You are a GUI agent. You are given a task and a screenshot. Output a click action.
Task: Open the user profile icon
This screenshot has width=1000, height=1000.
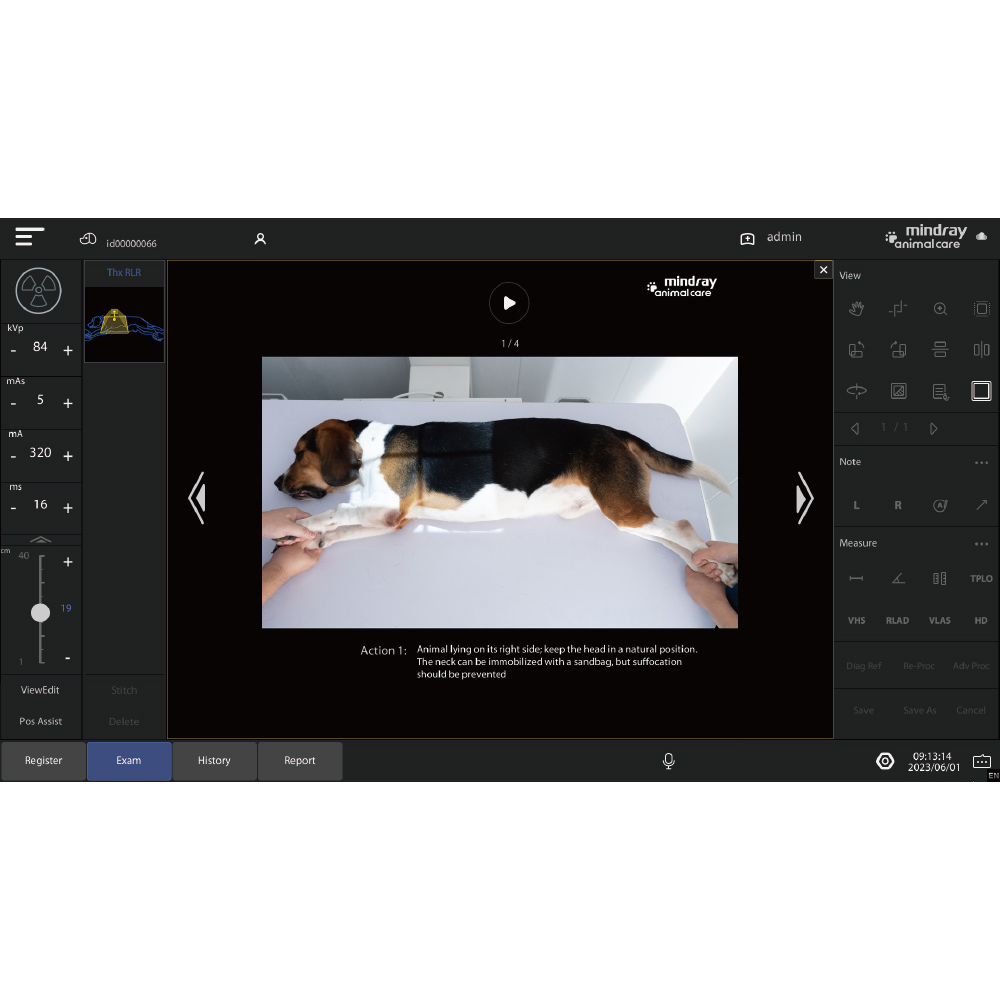point(260,239)
